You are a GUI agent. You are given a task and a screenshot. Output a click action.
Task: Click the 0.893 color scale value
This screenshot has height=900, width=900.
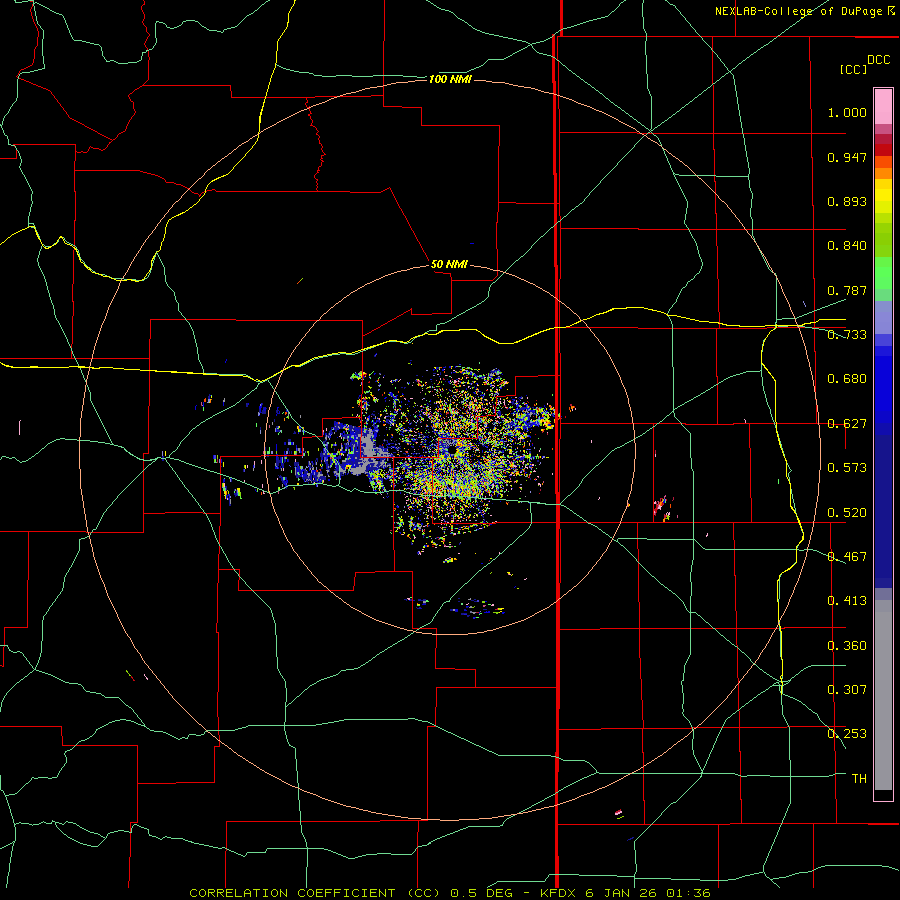point(847,201)
